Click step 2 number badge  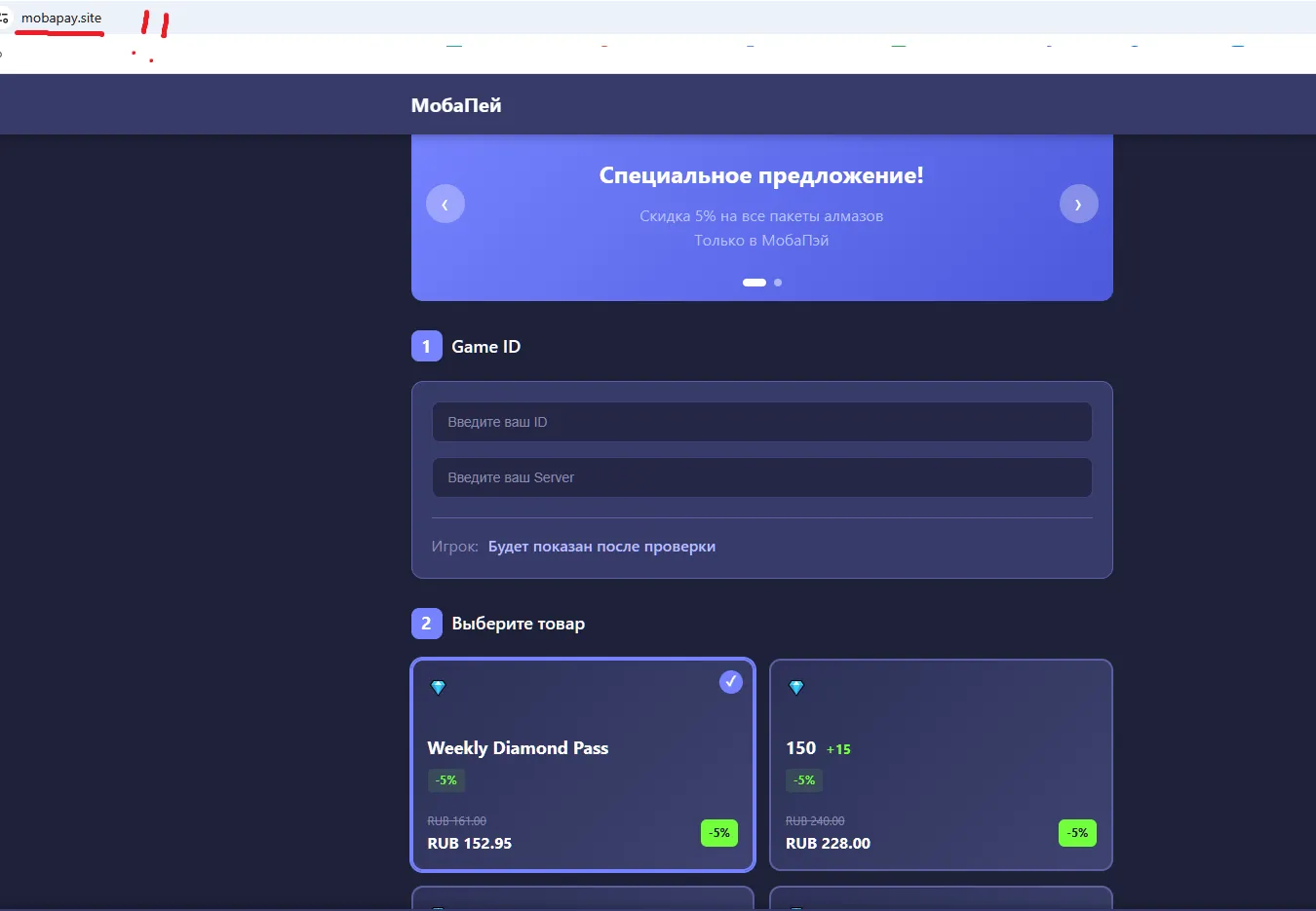coord(426,624)
